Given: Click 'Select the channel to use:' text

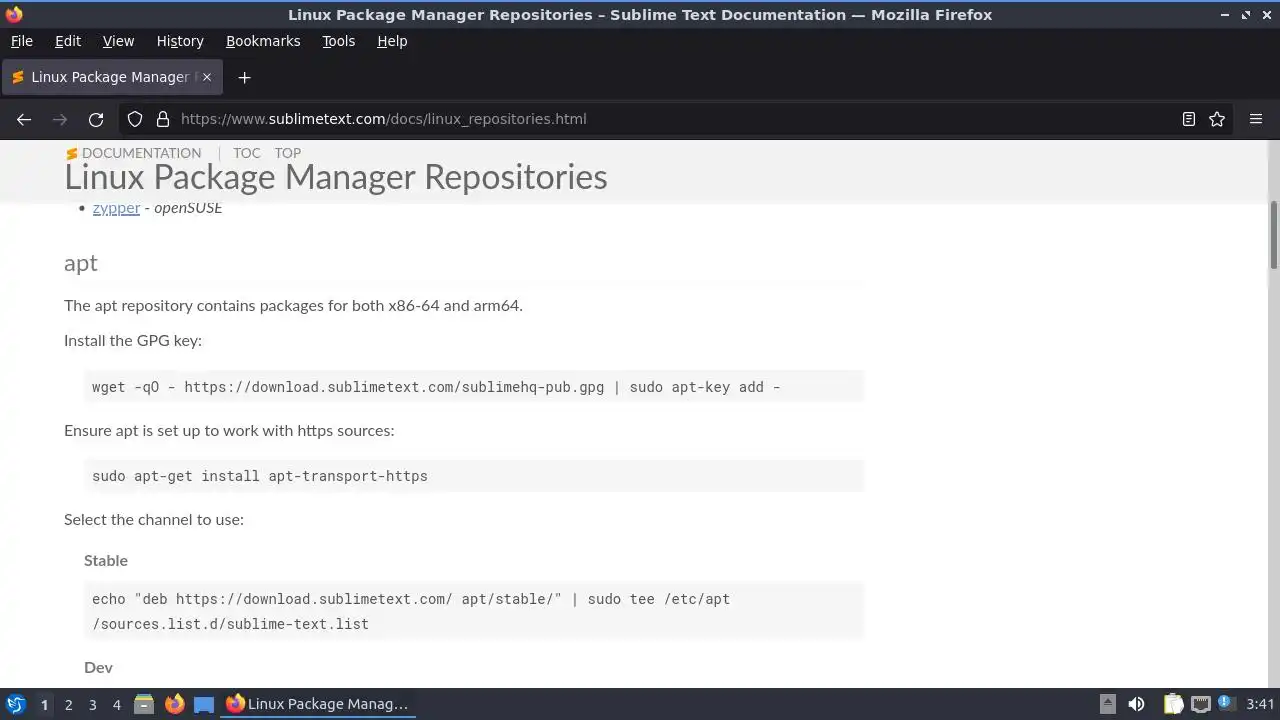Looking at the screenshot, I should tap(154, 519).
